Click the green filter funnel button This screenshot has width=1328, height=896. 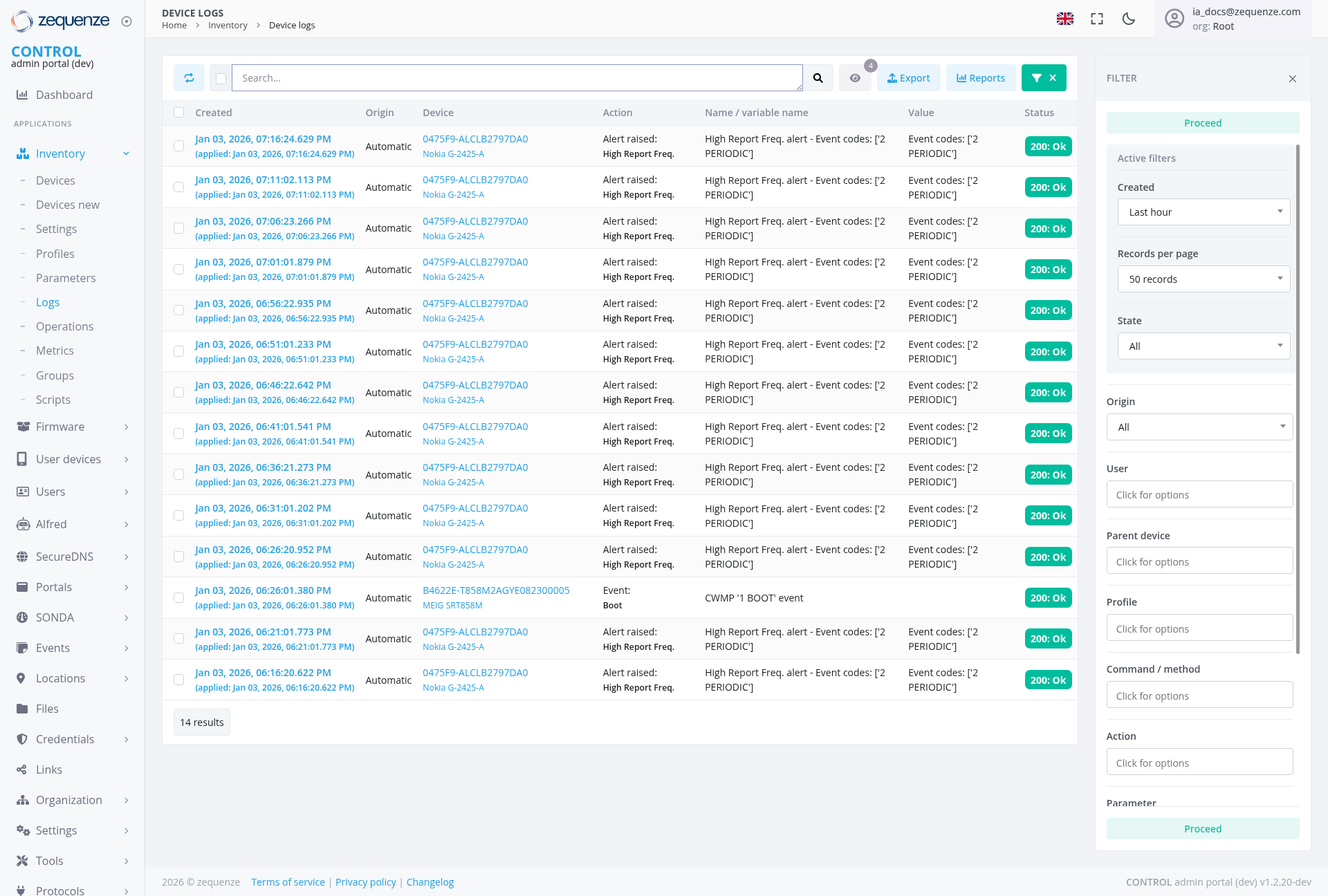point(1044,78)
